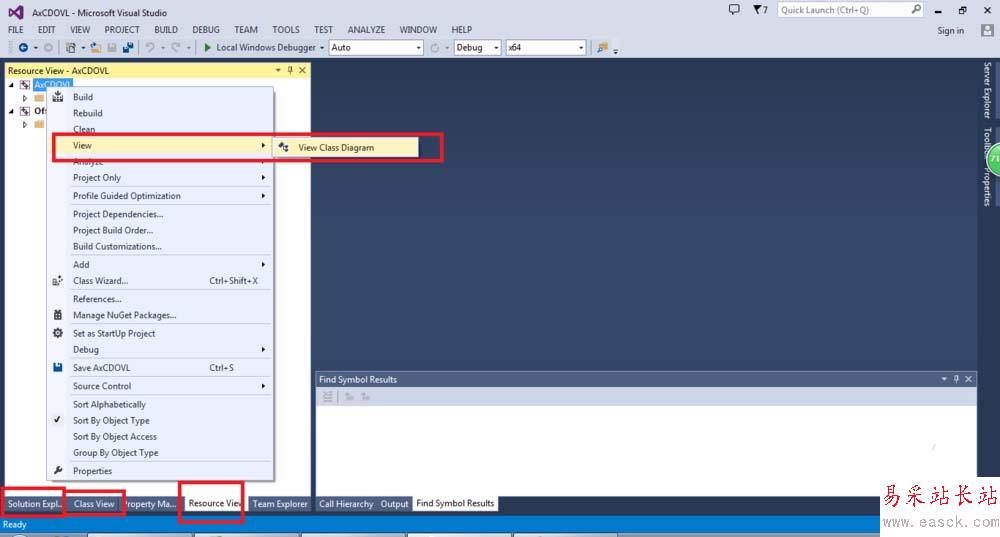Open the Local Windows Debugger dropdown arrow
The width and height of the screenshot is (1000, 537).
322,48
